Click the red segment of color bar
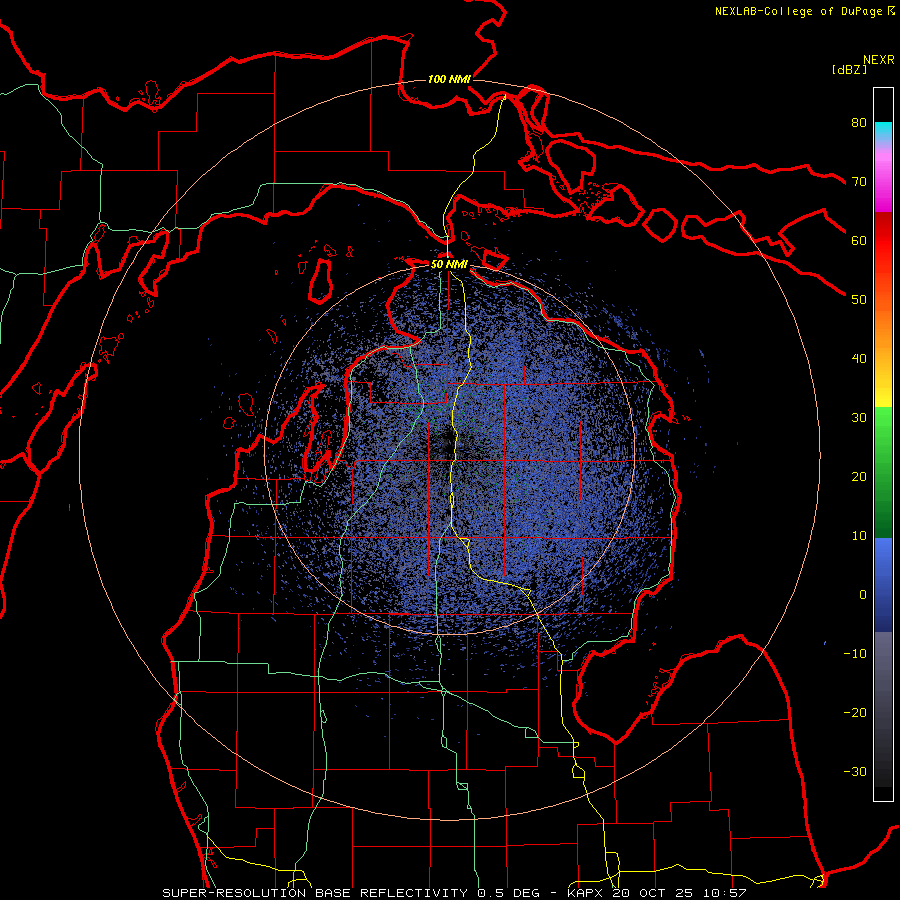The height and width of the screenshot is (900, 900). (x=883, y=241)
